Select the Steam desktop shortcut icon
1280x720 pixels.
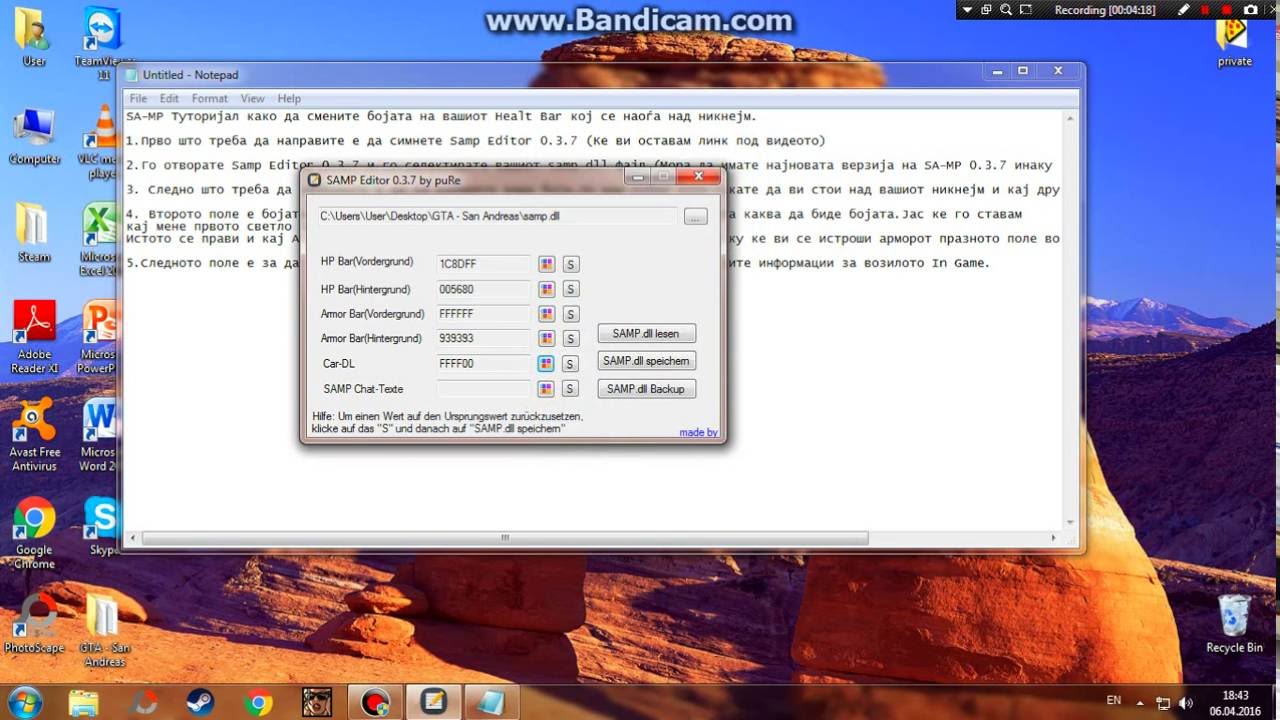(33, 232)
